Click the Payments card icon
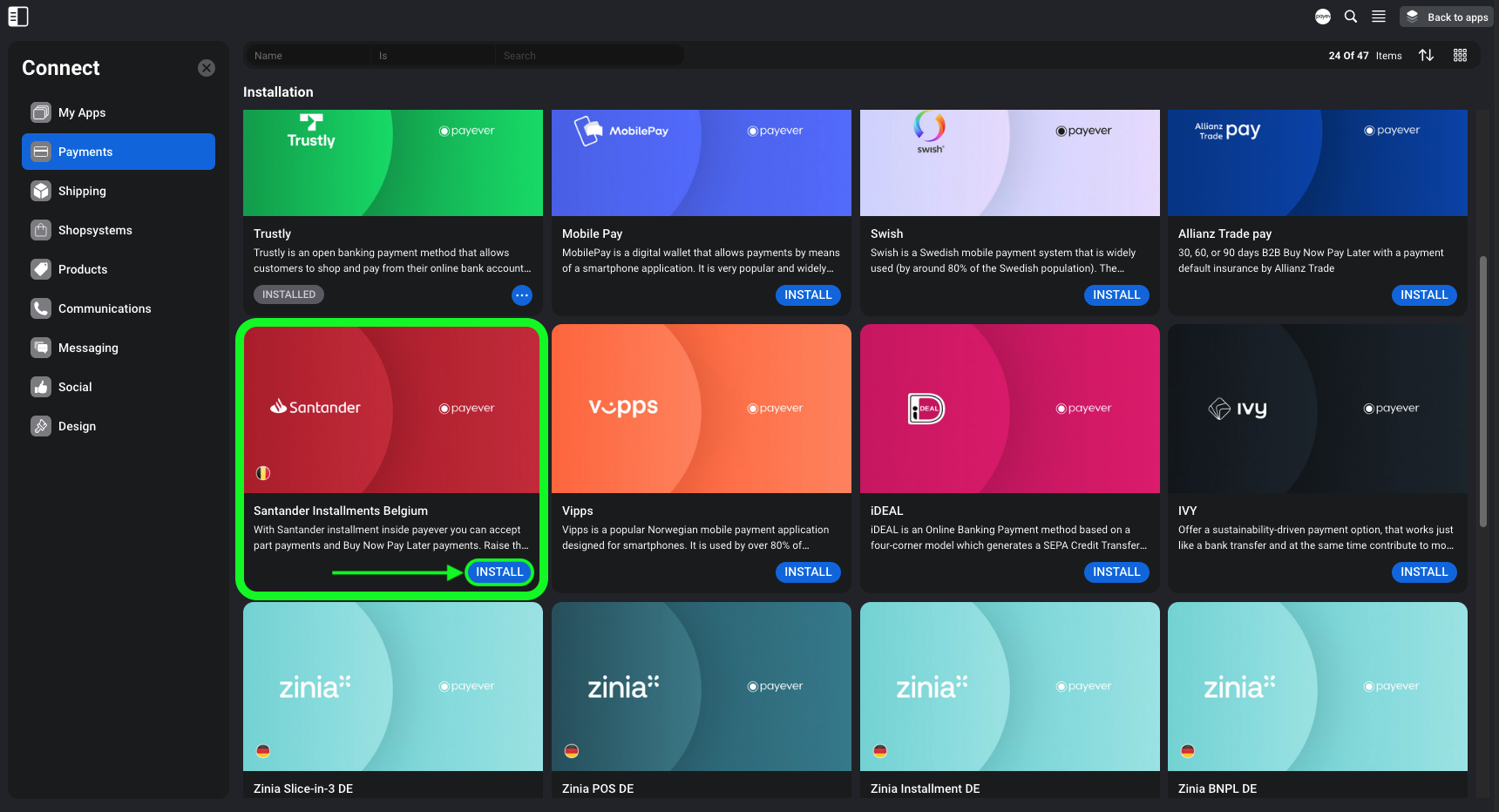1499x812 pixels. [41, 152]
